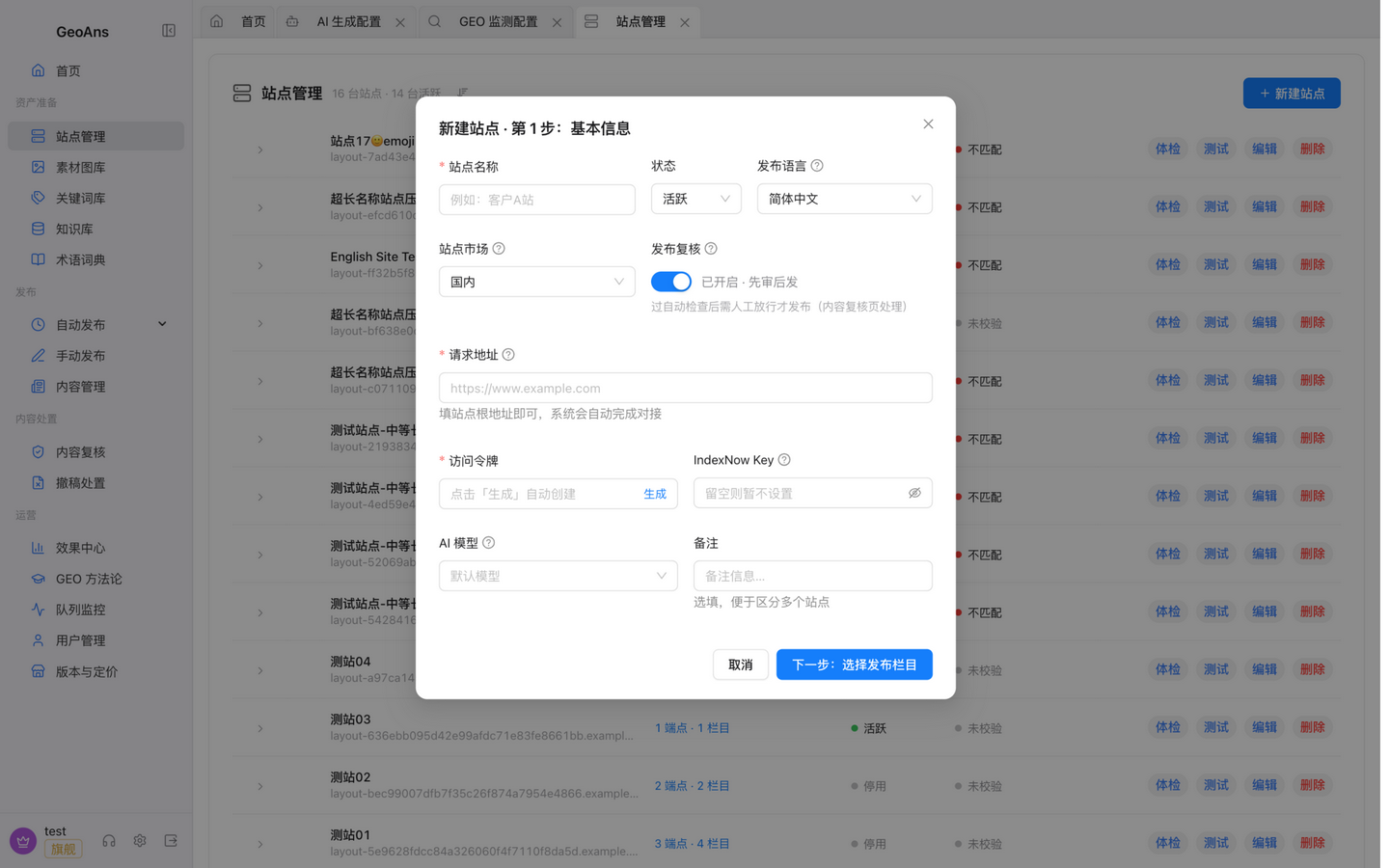Close the AI 生成配置 tab
This screenshot has height=868, width=1389.
point(400,22)
